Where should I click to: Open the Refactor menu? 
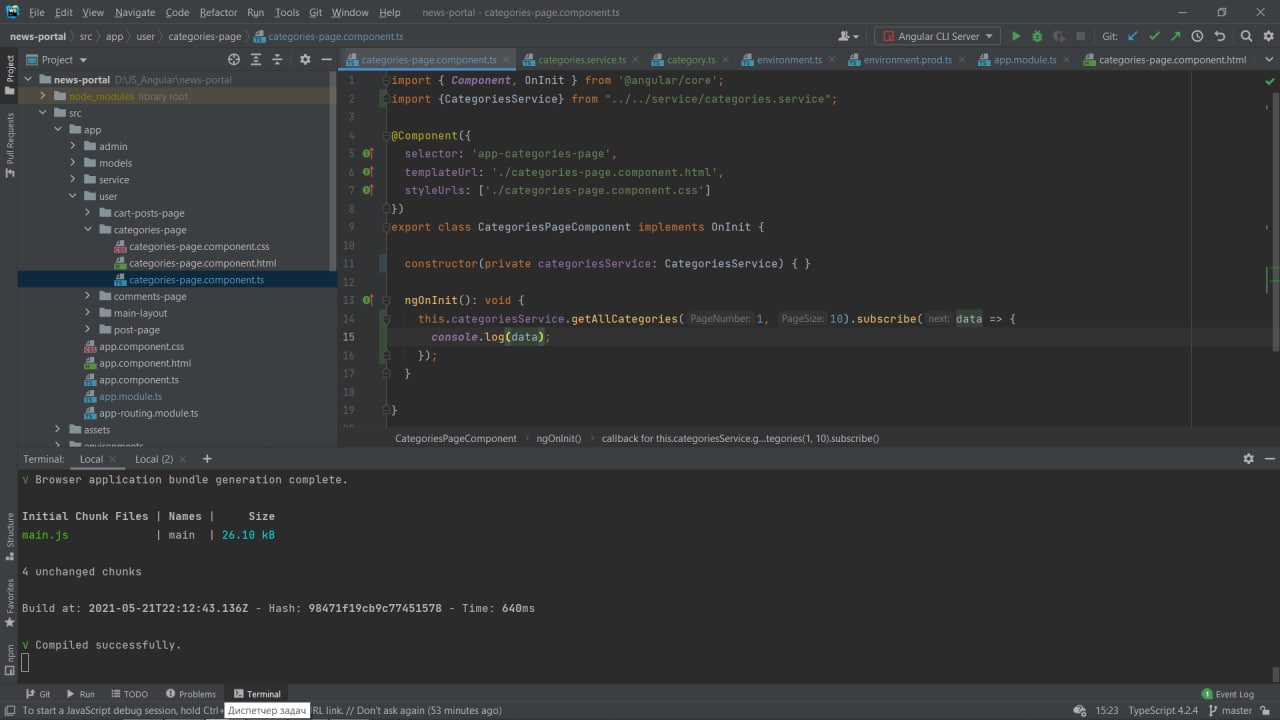218,12
